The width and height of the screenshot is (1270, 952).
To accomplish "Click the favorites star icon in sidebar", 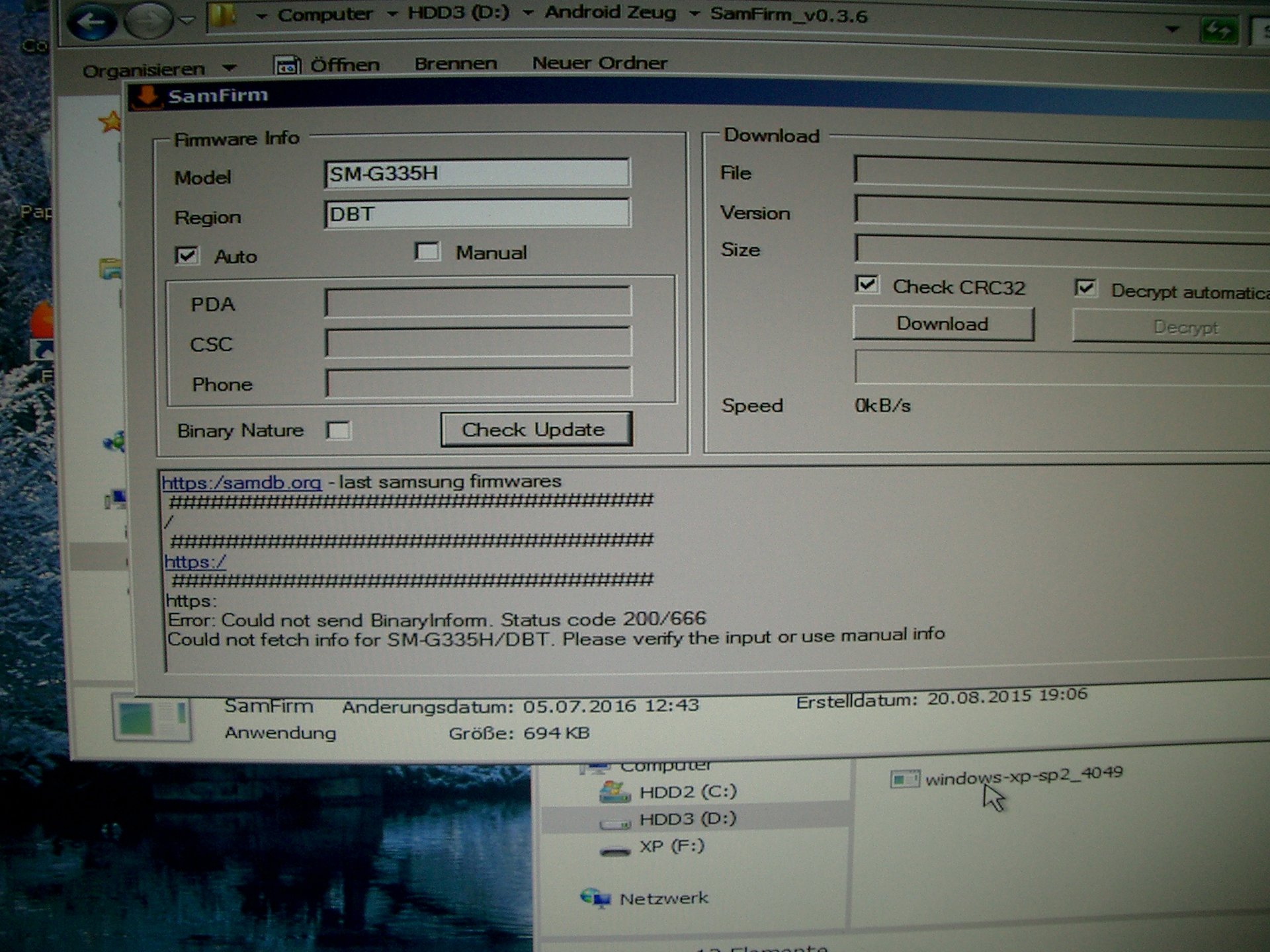I will point(110,122).
